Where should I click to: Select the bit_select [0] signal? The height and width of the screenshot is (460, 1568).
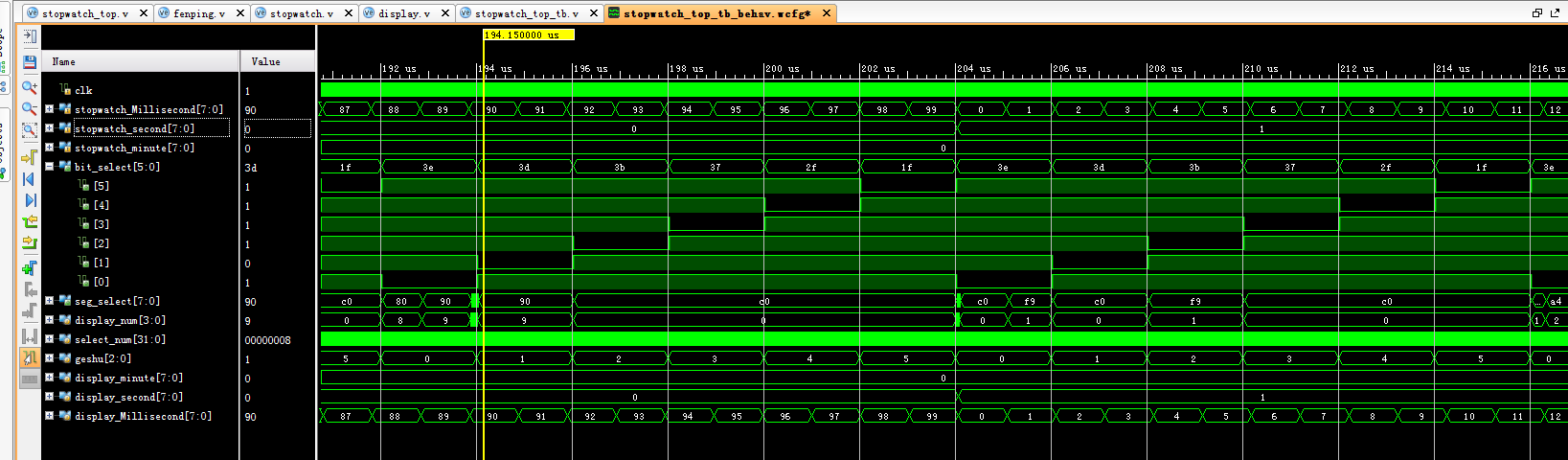101,282
